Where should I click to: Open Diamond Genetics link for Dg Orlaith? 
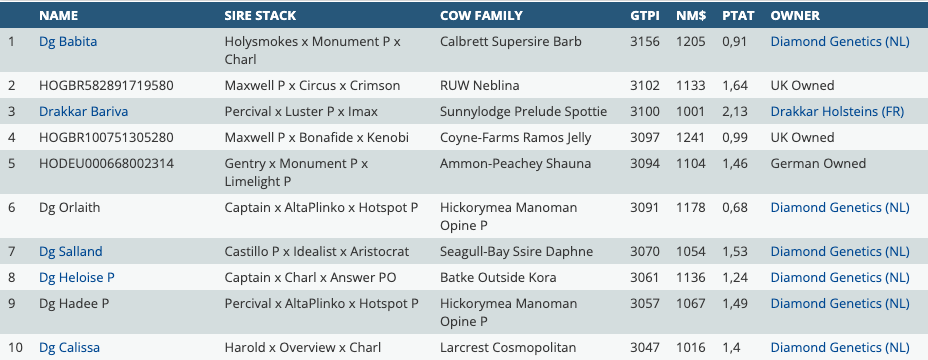point(840,208)
